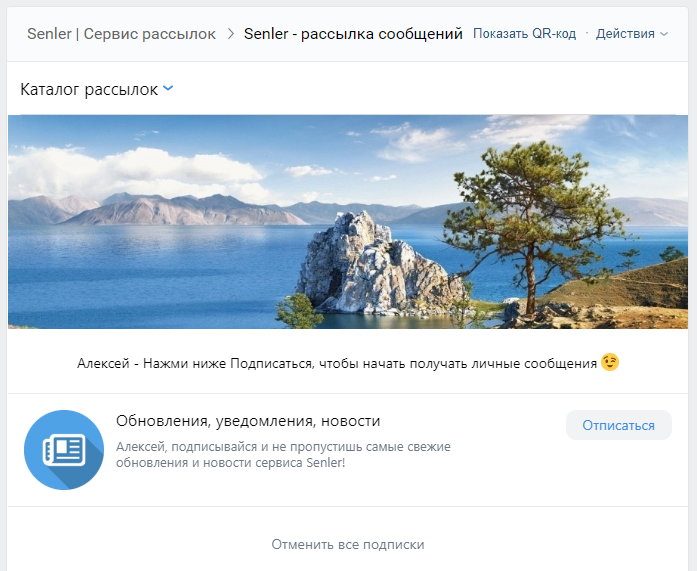This screenshot has width=697, height=571.
Task: Click the chevron next to Действия
Action: (x=664, y=34)
